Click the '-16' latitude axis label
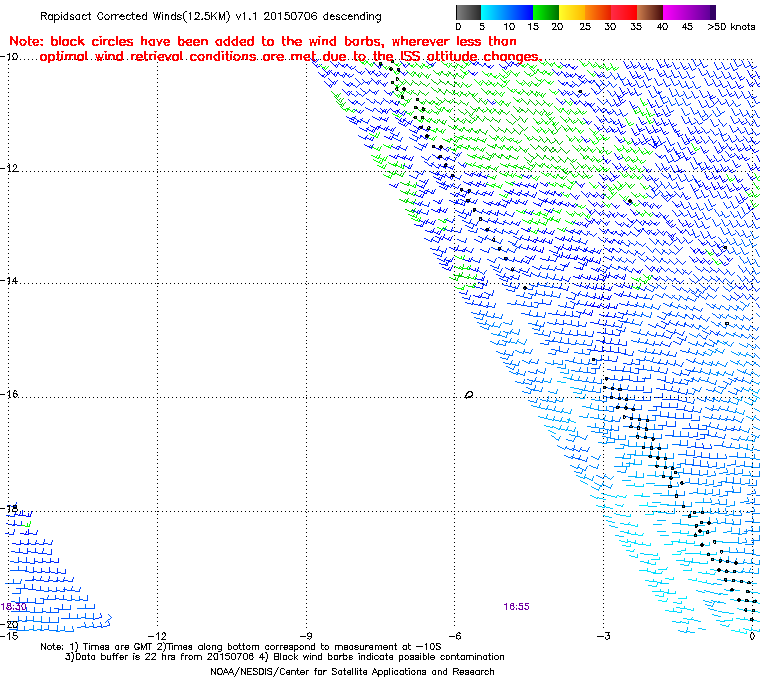 tap(9, 394)
